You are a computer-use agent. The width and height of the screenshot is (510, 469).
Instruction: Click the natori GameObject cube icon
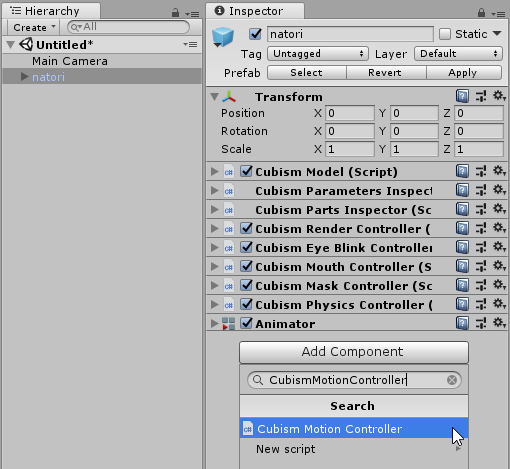tap(223, 37)
